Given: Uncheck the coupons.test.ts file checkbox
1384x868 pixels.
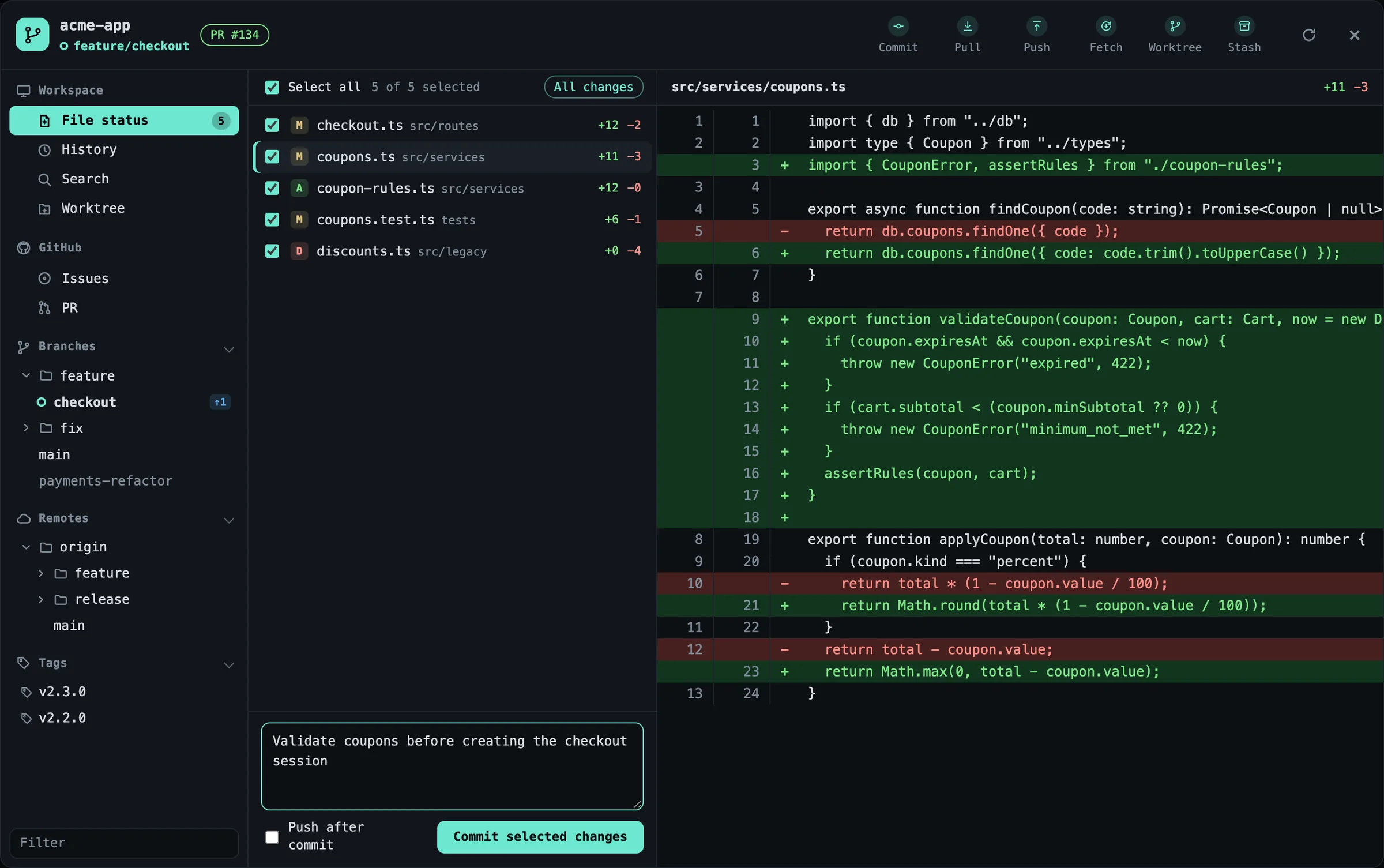Looking at the screenshot, I should click(272, 220).
